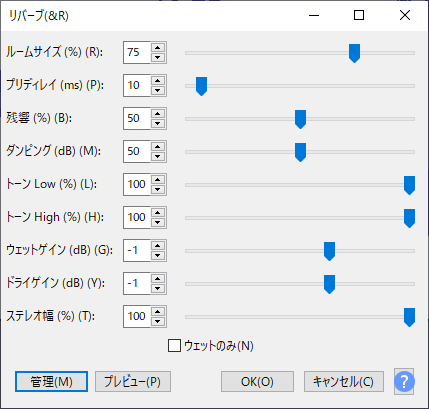The height and width of the screenshot is (409, 429).
Task: Increase プリディレイ value with up arrow
Action: tap(158, 80)
